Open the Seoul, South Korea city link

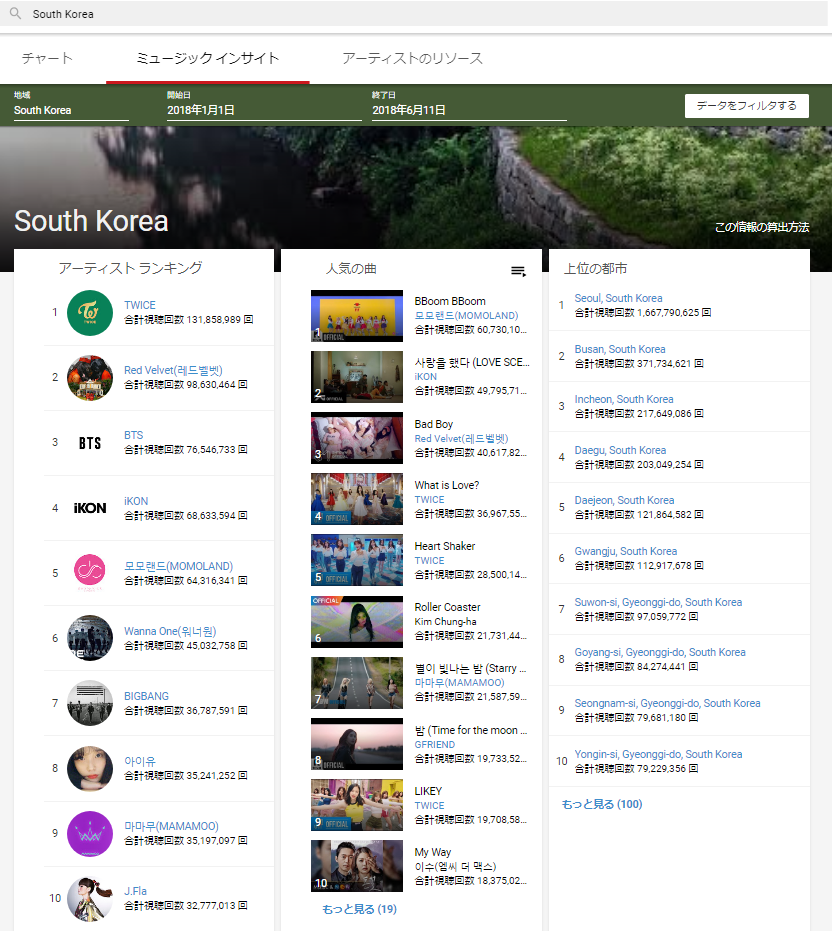tap(618, 298)
